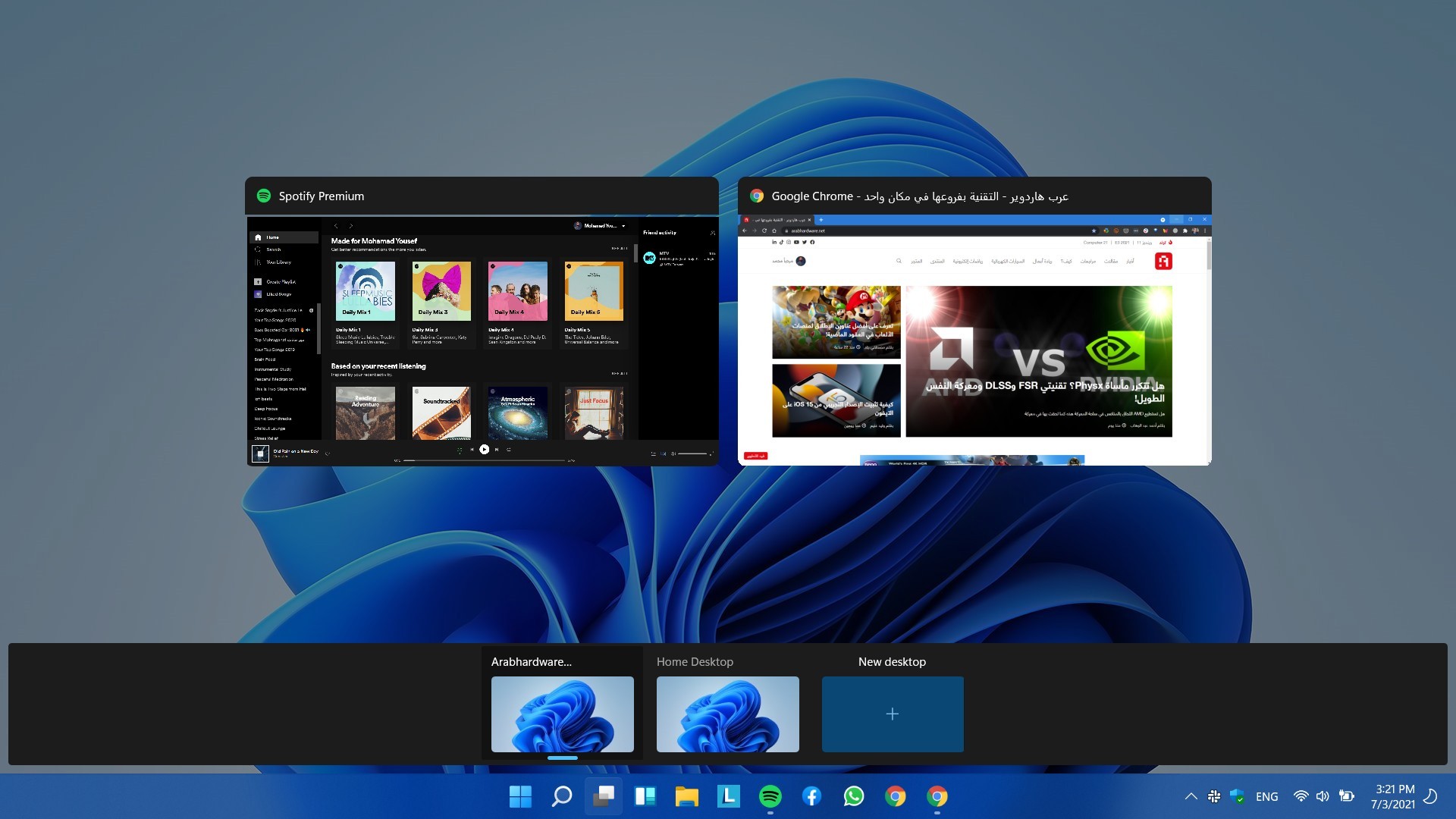This screenshot has height=819, width=1456.
Task: Open a new Chrome tab with plus
Action: pyautogui.click(x=821, y=220)
